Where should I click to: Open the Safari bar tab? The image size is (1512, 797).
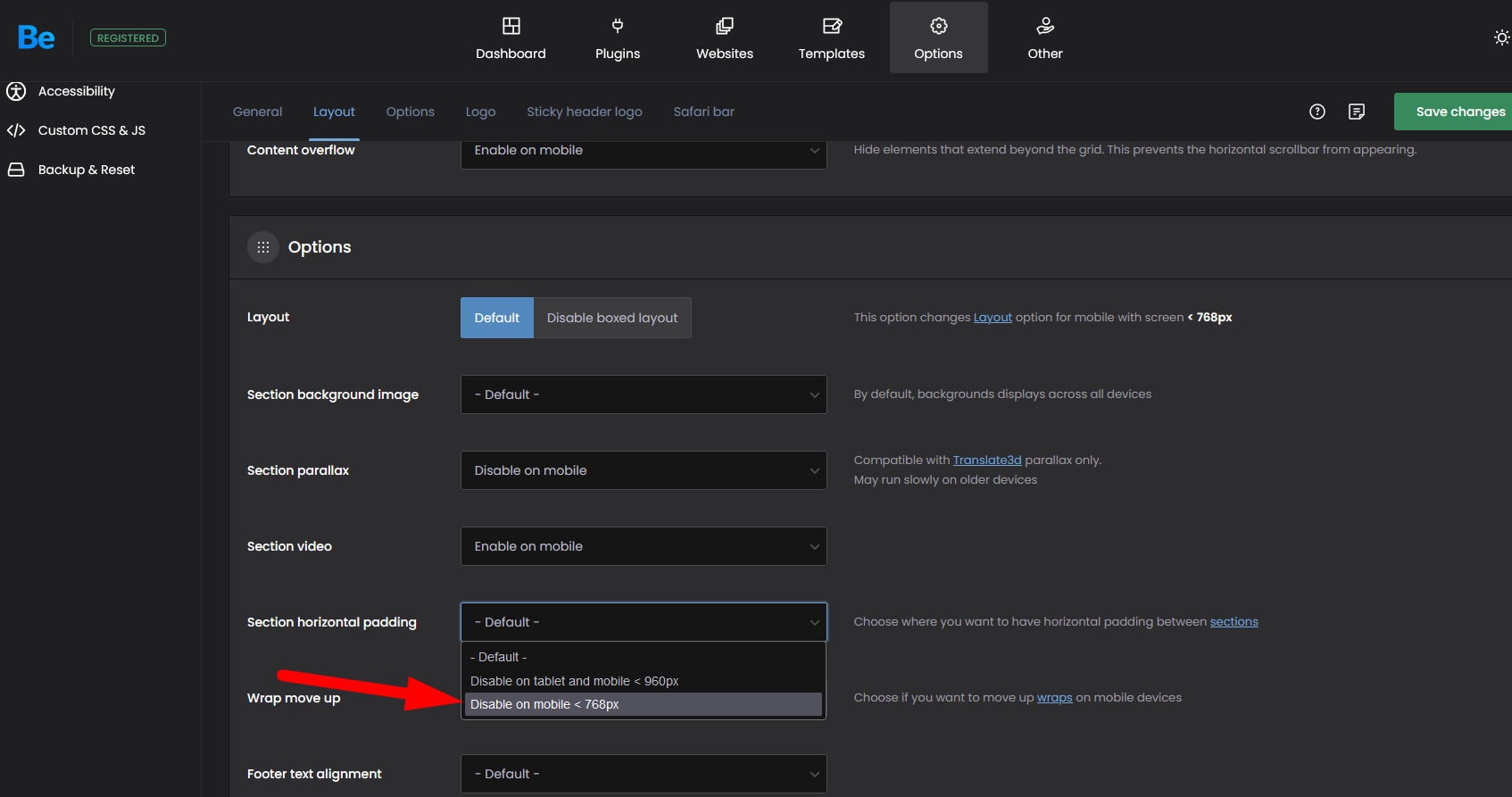coord(704,112)
